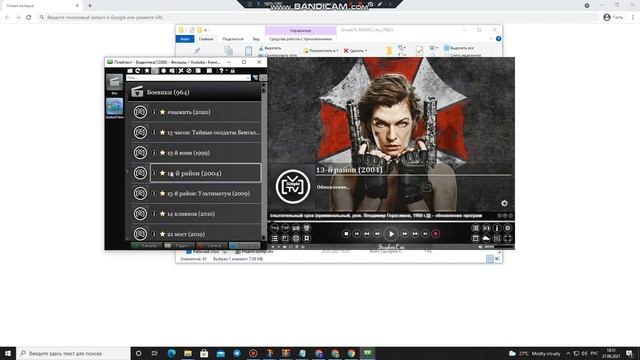Screen dimensions: 640x360
Task: Open Вид tab in Explorer ribbon
Action: (x=256, y=39)
